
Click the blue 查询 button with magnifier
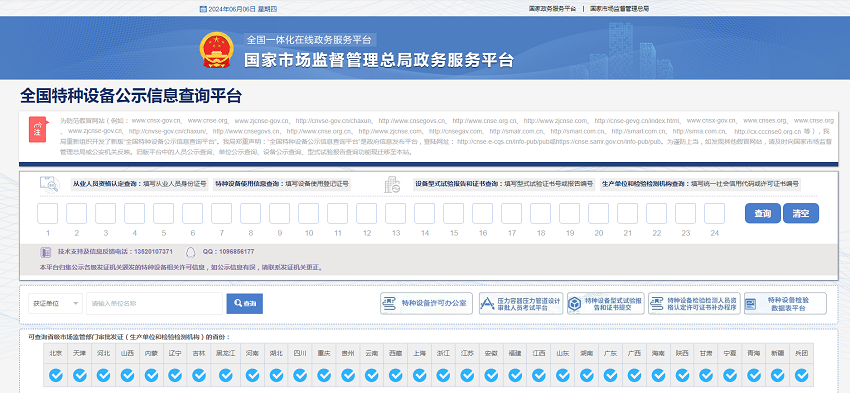coord(244,304)
